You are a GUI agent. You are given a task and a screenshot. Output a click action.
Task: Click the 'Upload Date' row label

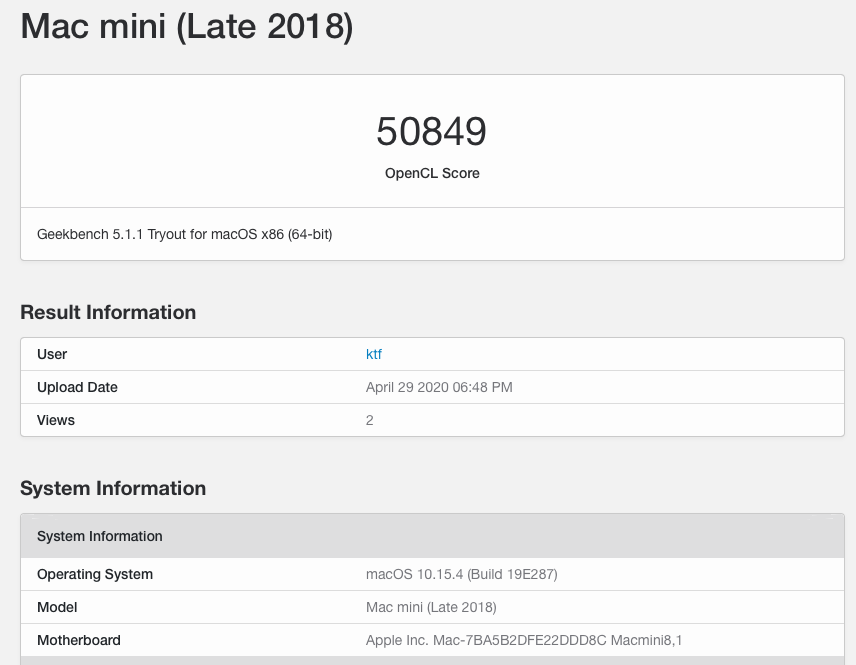77,387
